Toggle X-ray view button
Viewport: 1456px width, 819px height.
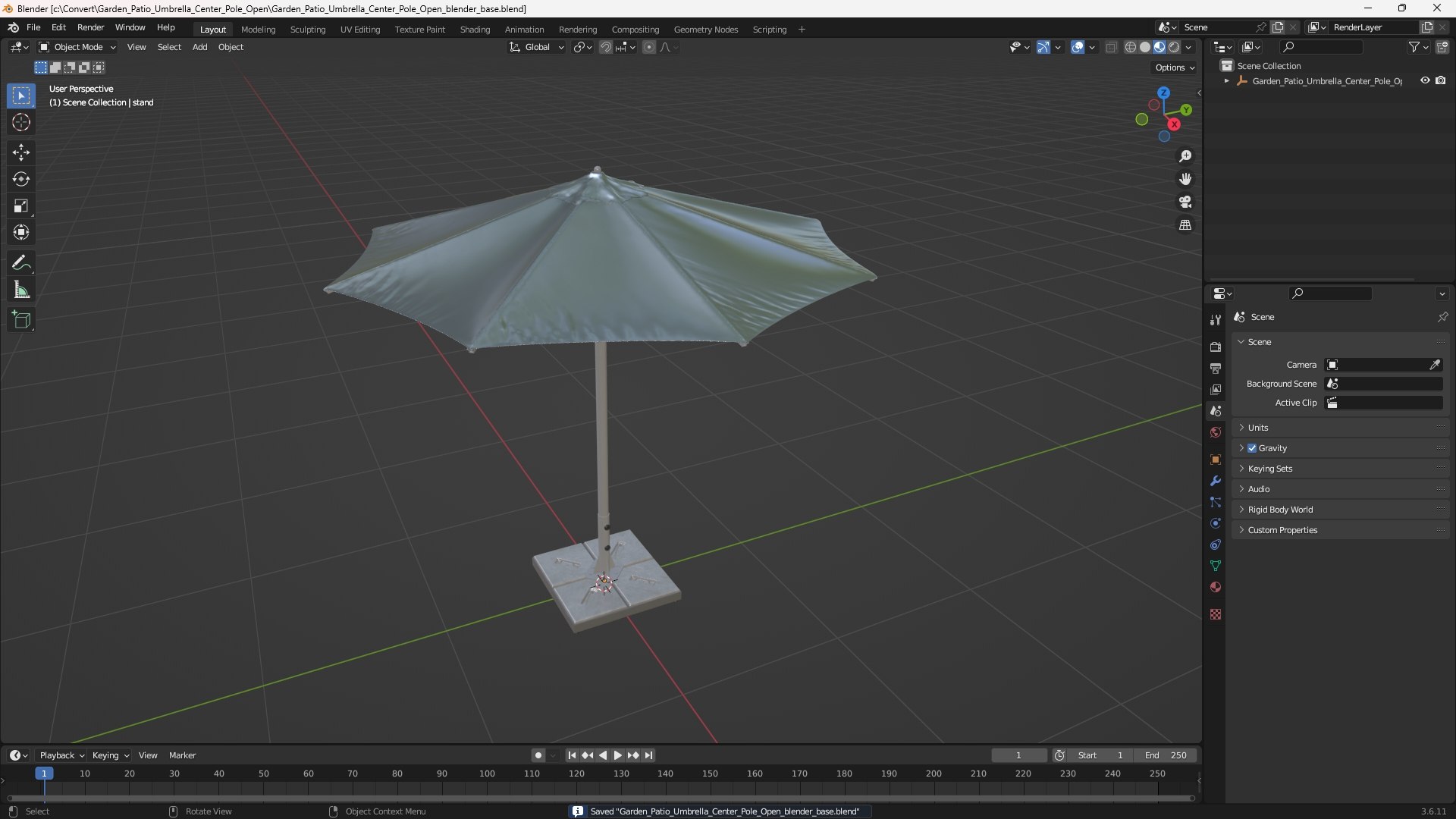(x=1111, y=47)
